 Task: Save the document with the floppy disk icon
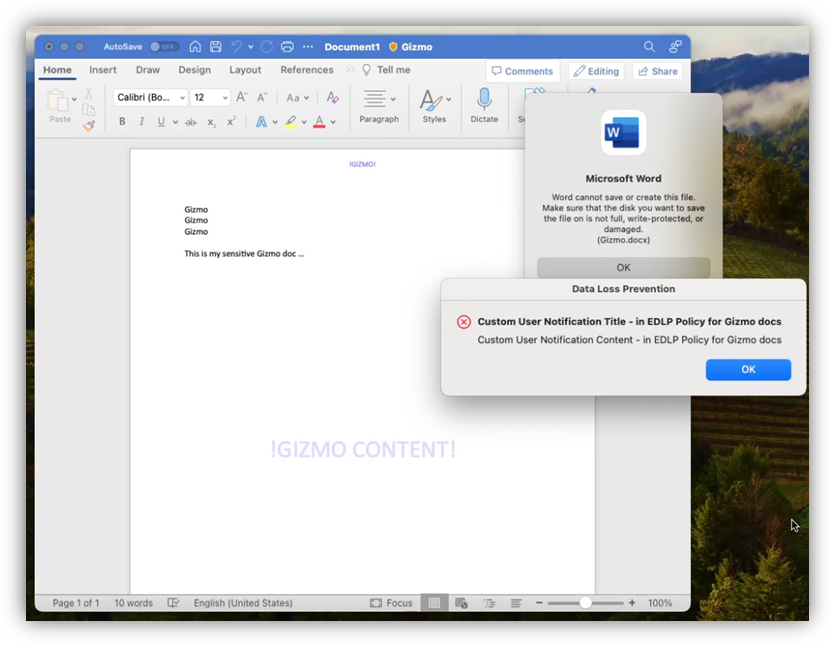(x=216, y=47)
